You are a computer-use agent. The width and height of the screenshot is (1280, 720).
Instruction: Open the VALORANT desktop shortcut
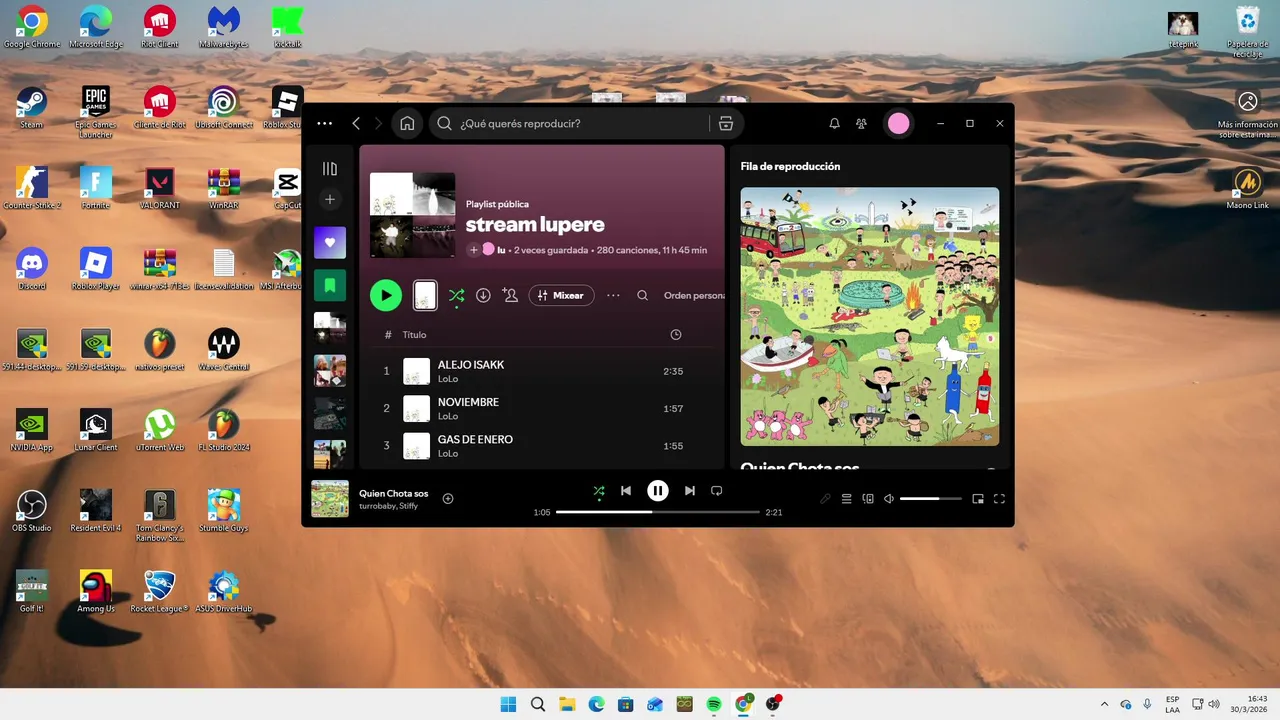point(159,188)
